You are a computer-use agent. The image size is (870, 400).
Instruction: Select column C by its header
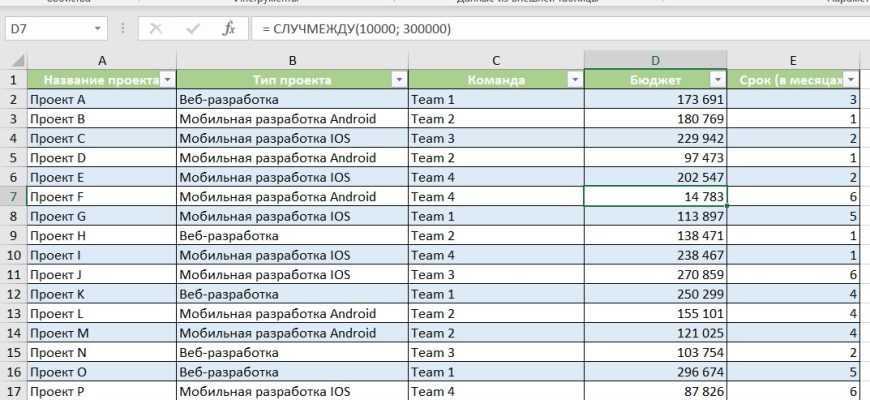pyautogui.click(x=495, y=60)
